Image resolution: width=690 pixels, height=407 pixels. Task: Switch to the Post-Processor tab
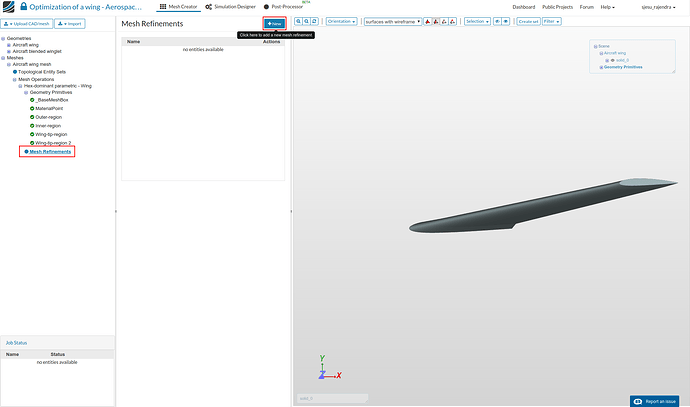[x=283, y=7]
